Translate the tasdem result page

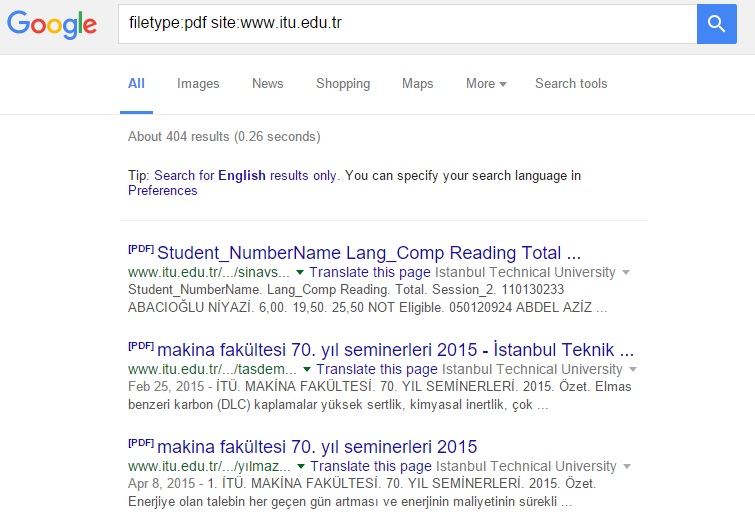[x=377, y=369]
